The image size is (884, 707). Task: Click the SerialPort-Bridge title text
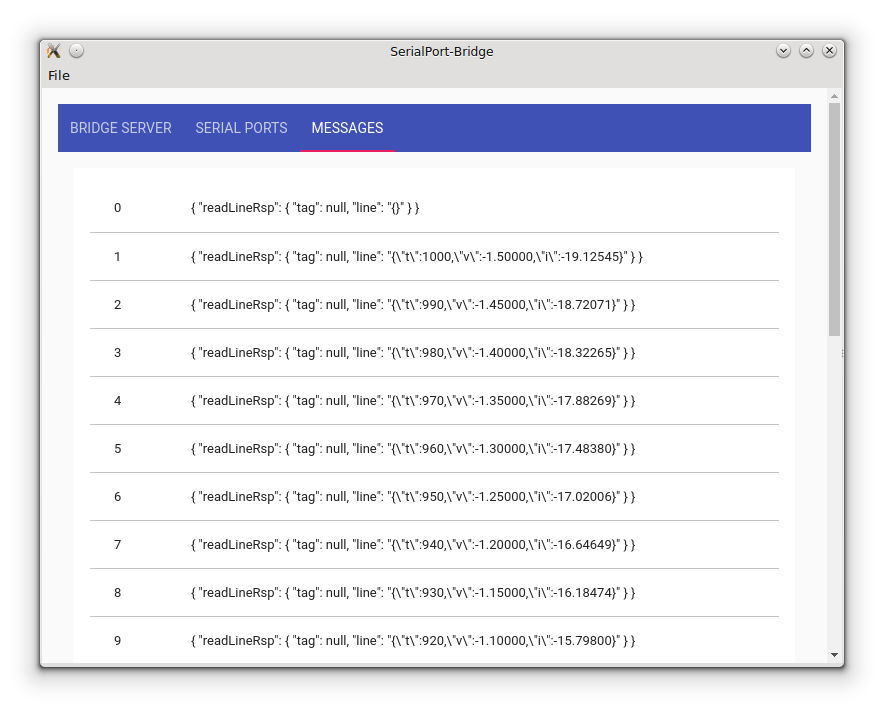[441, 51]
